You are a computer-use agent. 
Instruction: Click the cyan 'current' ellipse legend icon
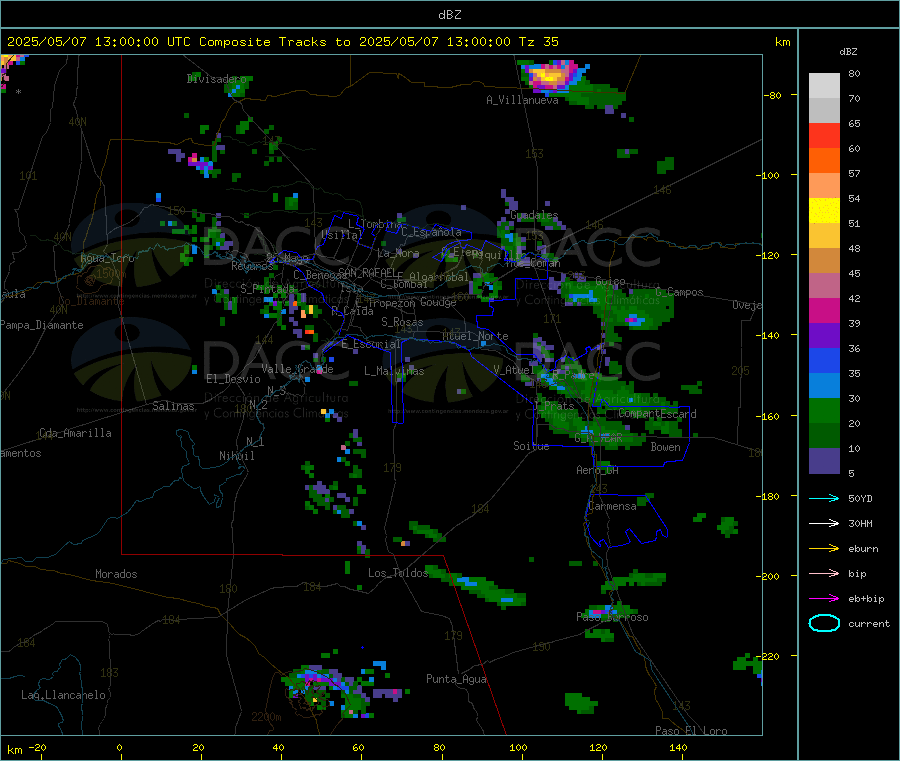[x=824, y=623]
